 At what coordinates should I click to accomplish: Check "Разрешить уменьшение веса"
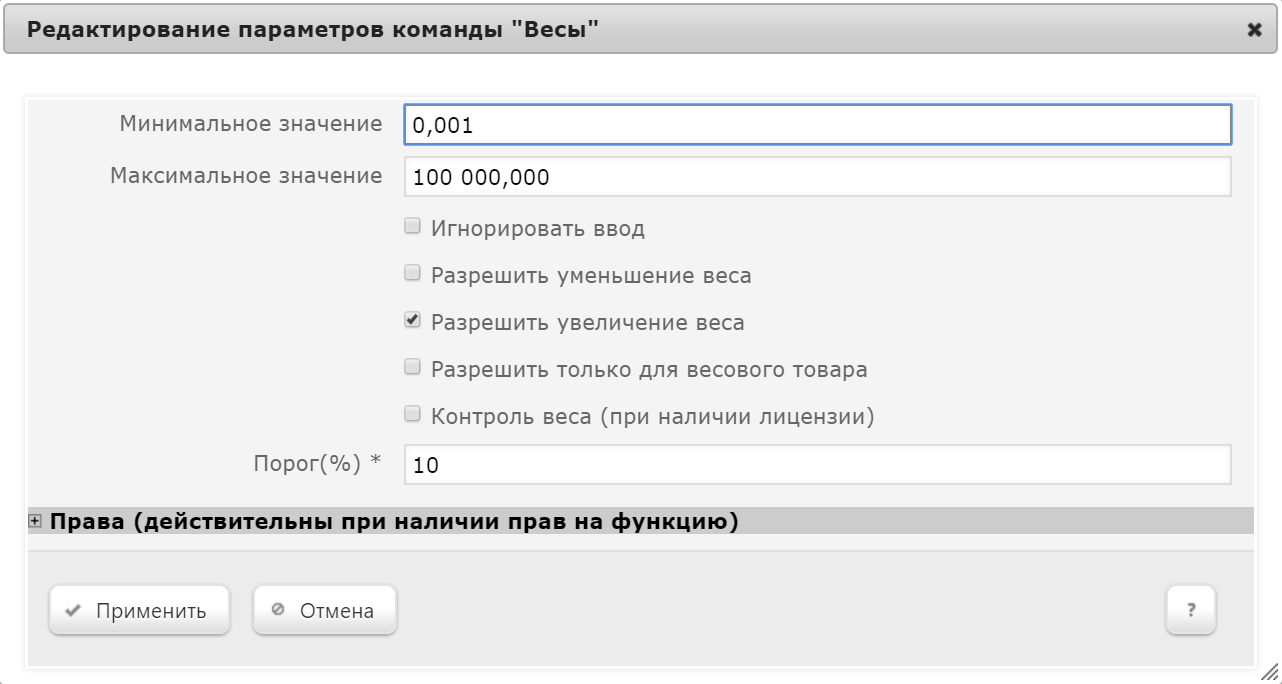[x=411, y=273]
